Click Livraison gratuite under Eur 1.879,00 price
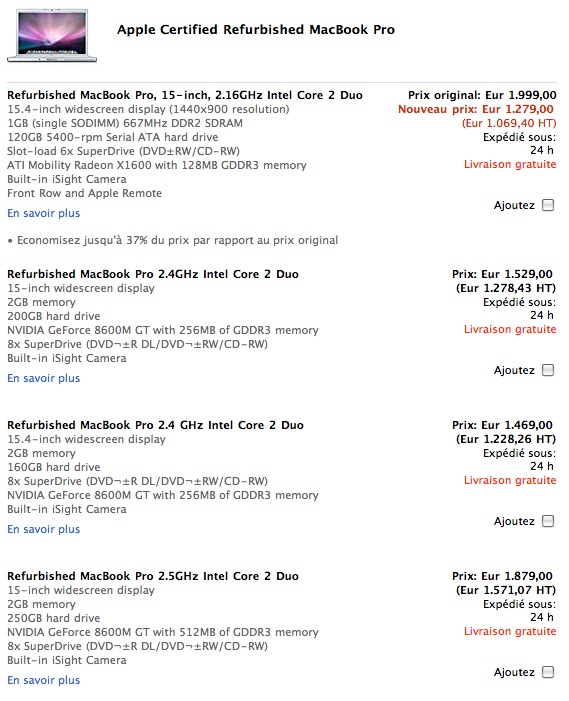This screenshot has height=701, width=569. coord(510,632)
